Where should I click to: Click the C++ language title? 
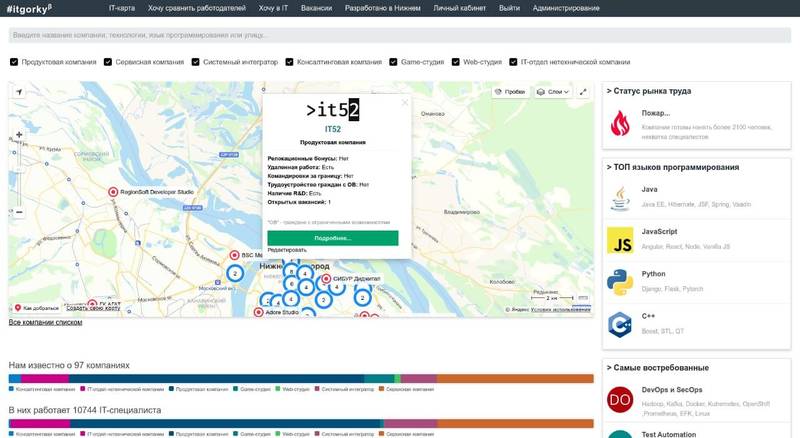[x=648, y=317]
